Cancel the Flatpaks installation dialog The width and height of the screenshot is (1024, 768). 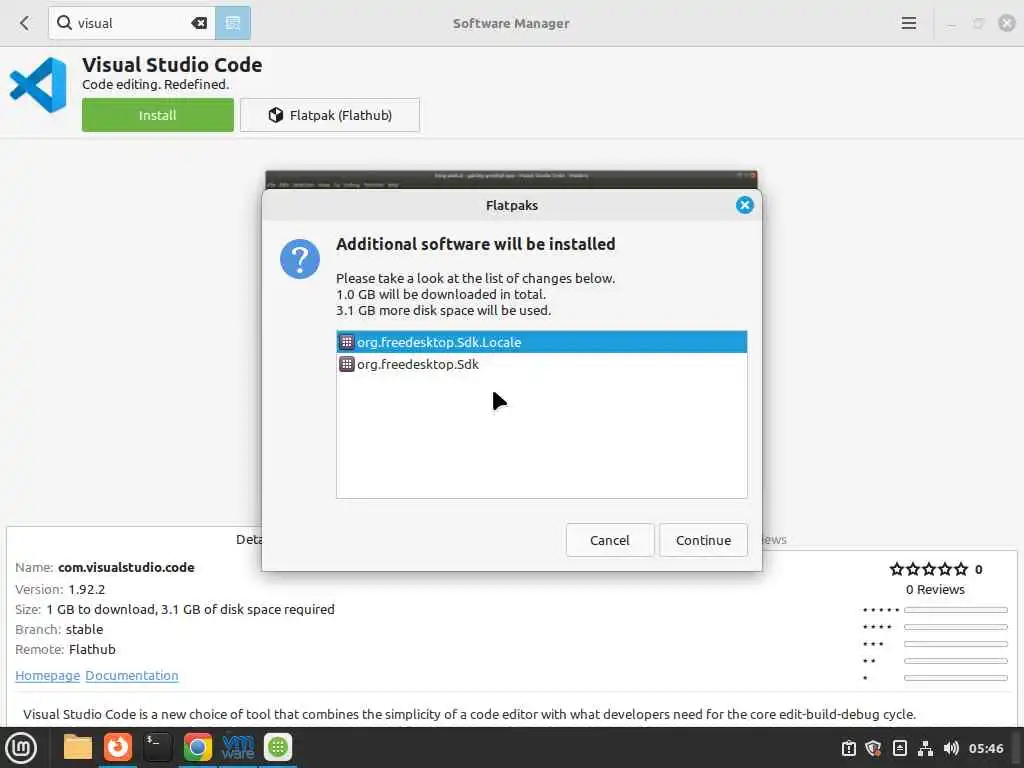tap(609, 540)
